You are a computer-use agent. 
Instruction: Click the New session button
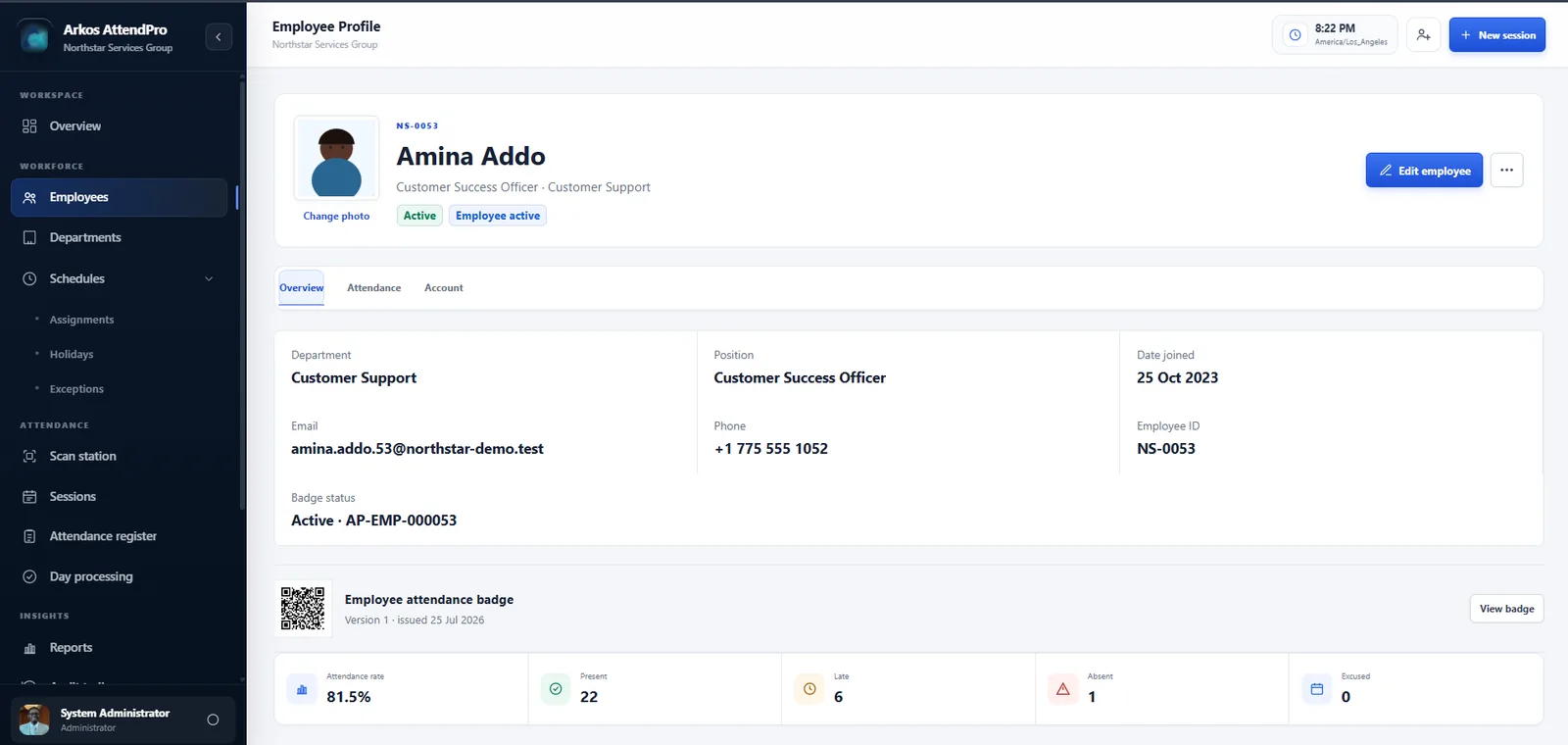(1496, 35)
